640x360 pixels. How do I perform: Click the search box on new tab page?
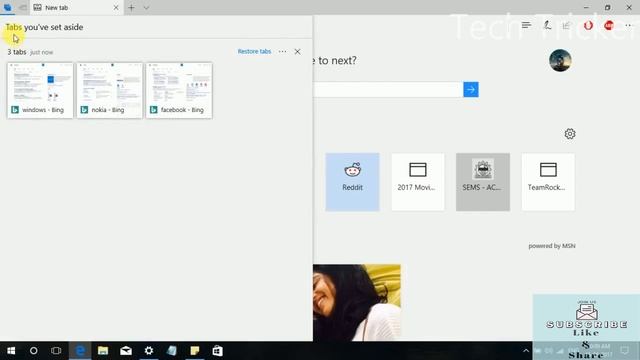click(388, 89)
